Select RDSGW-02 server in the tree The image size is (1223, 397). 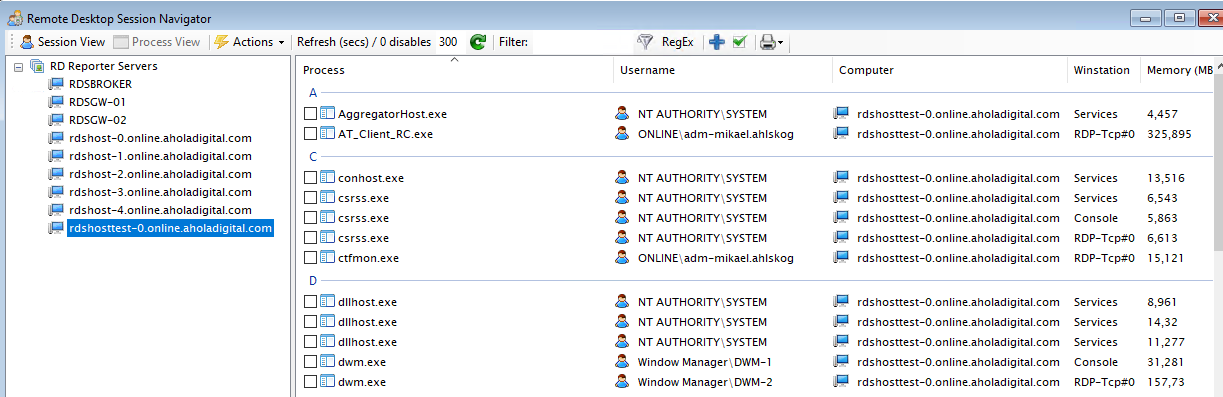(97, 120)
